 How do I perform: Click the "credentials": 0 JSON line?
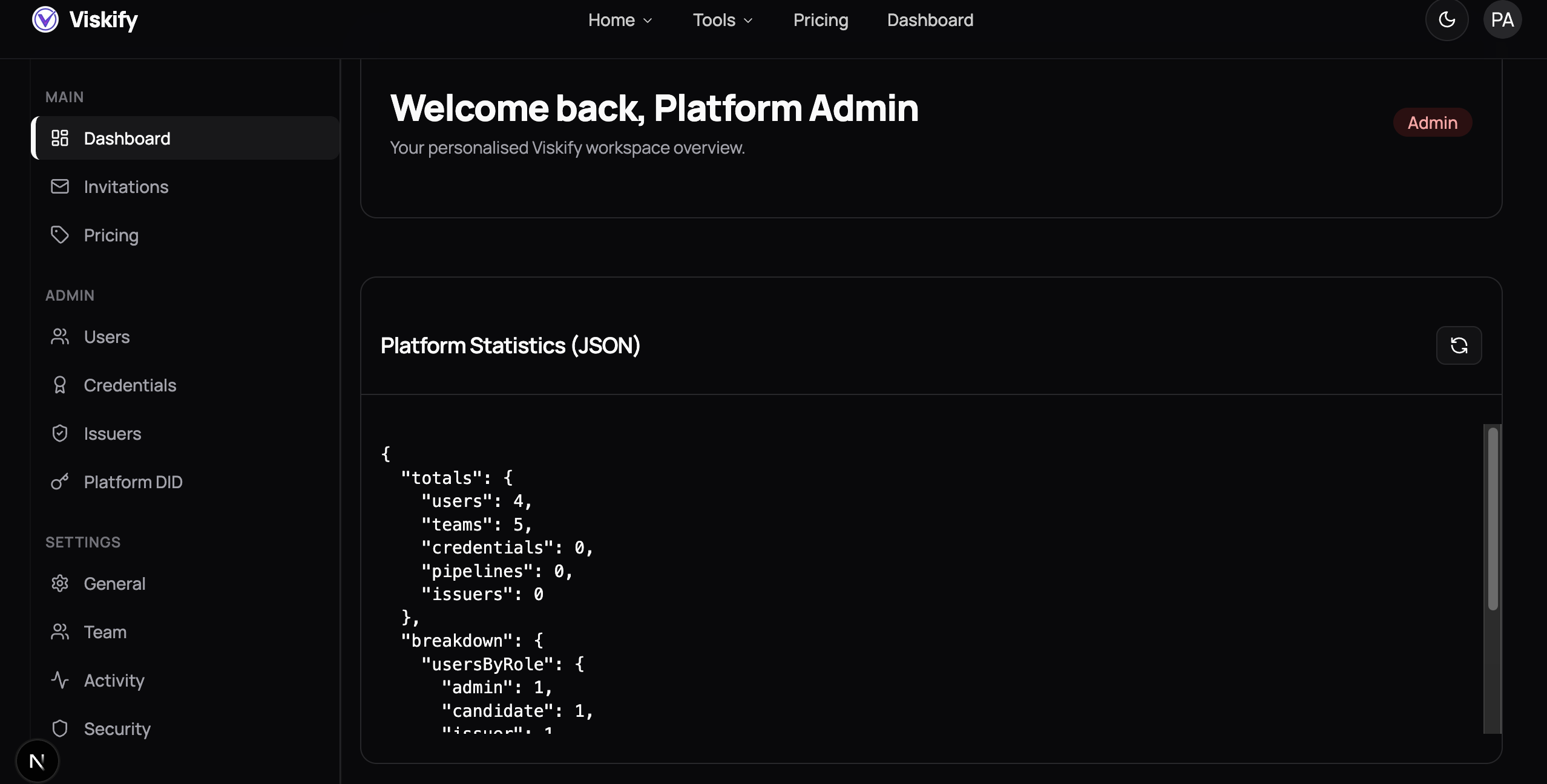click(507, 547)
